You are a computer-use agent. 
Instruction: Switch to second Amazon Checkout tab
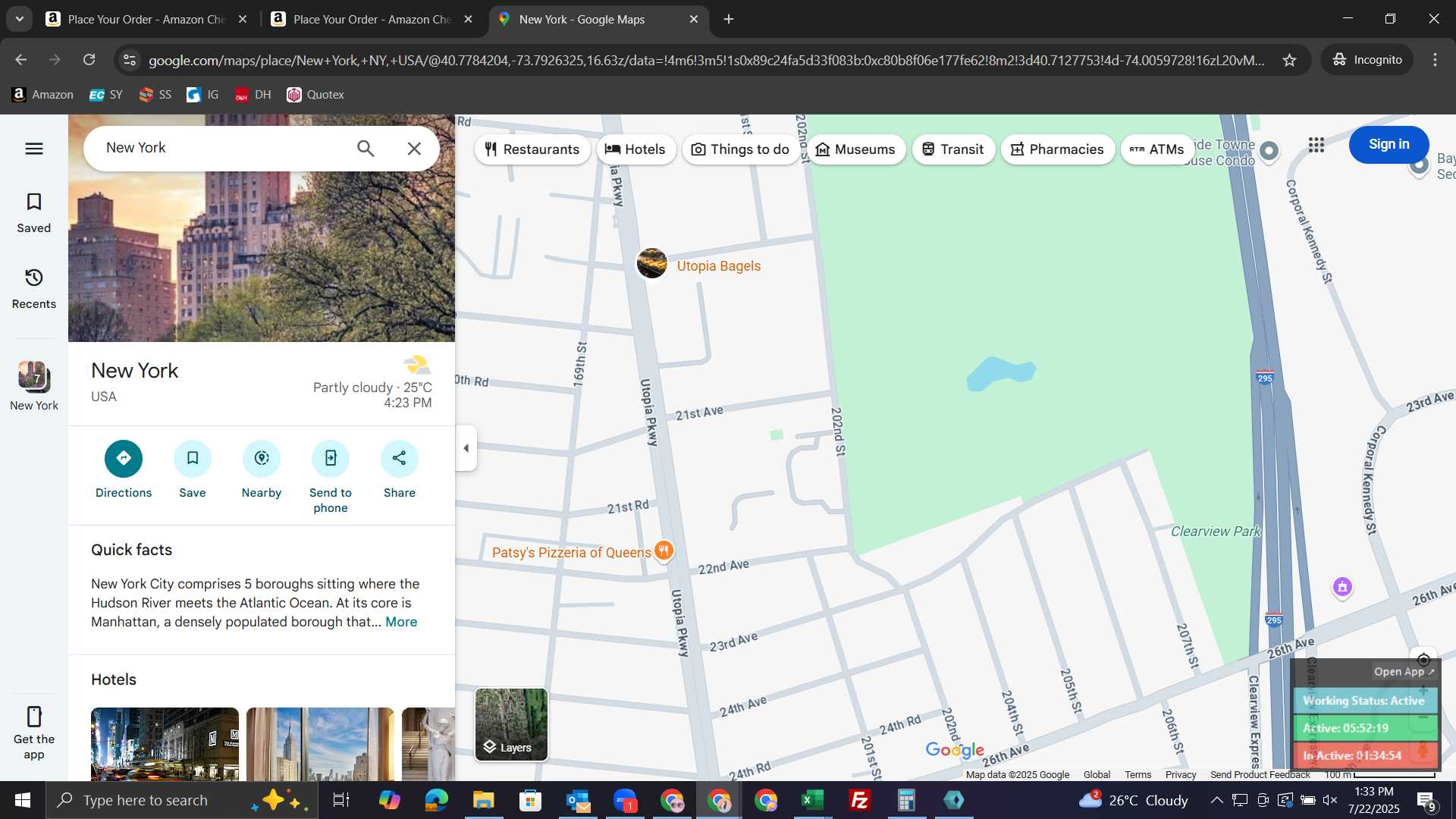(x=372, y=19)
